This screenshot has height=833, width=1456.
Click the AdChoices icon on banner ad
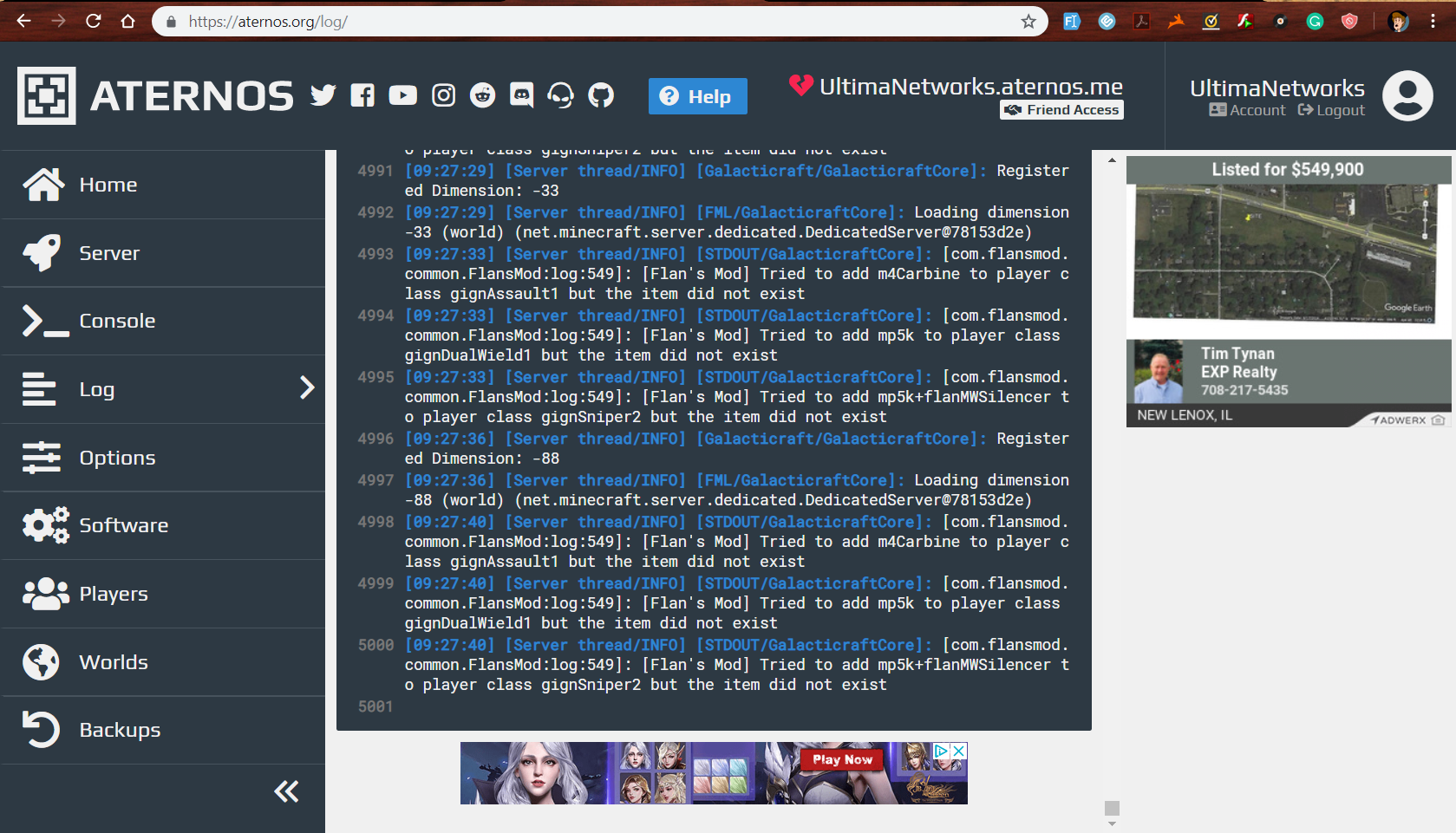tap(942, 751)
